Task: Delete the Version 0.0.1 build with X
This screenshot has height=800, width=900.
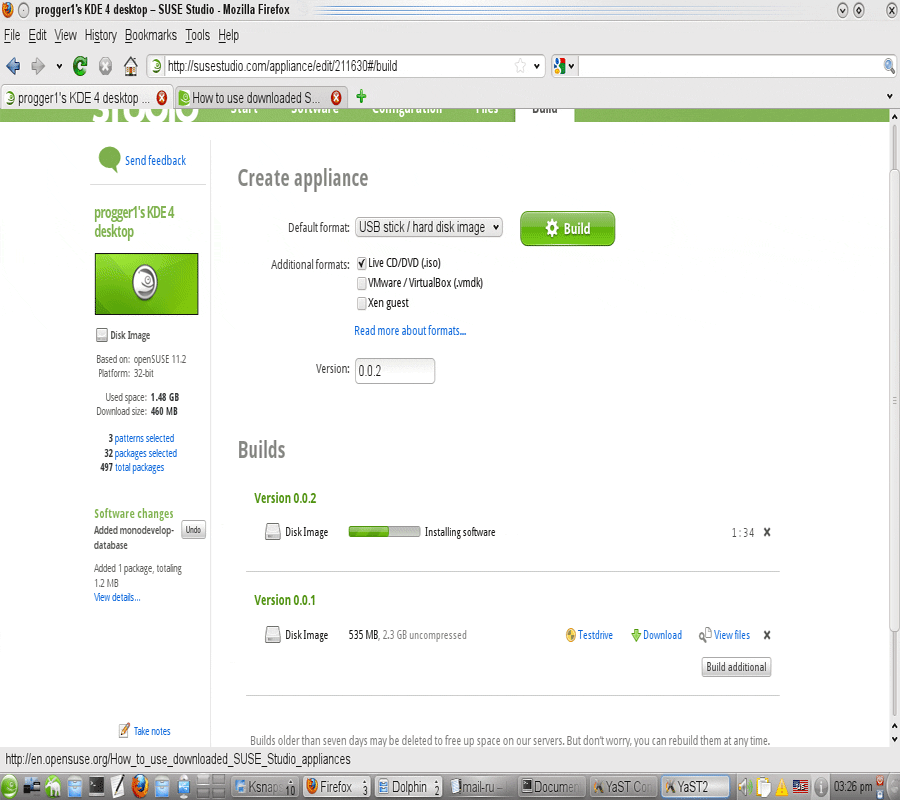Action: 767,635
